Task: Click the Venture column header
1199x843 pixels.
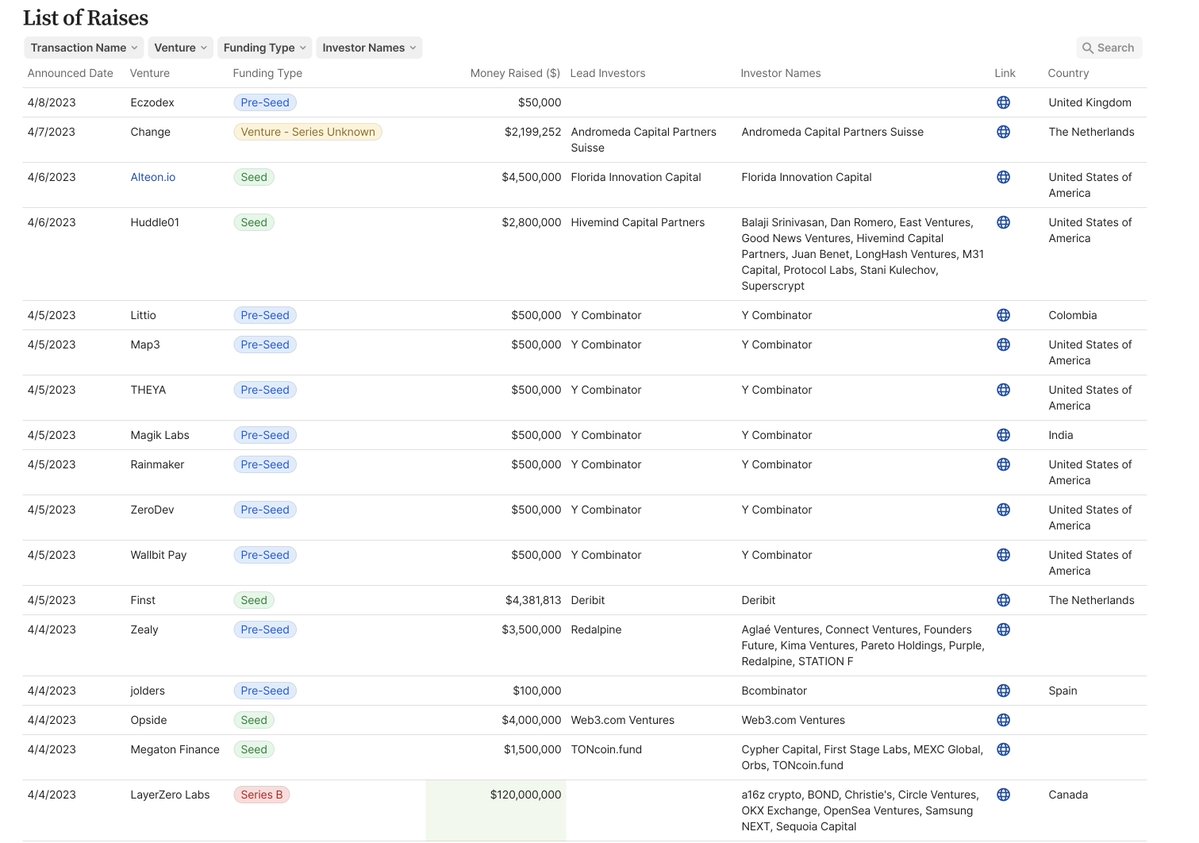Action: pos(150,73)
